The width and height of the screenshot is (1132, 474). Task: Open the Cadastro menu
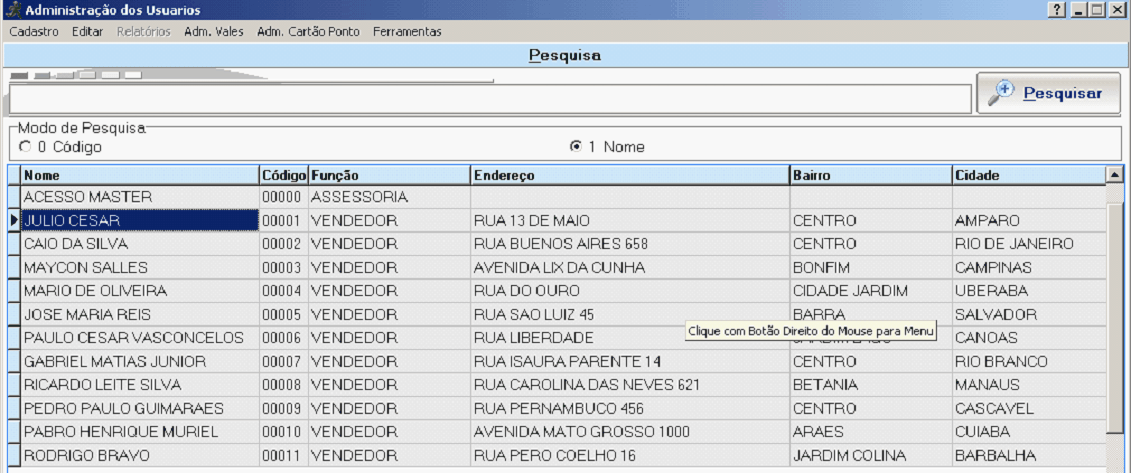click(x=34, y=32)
